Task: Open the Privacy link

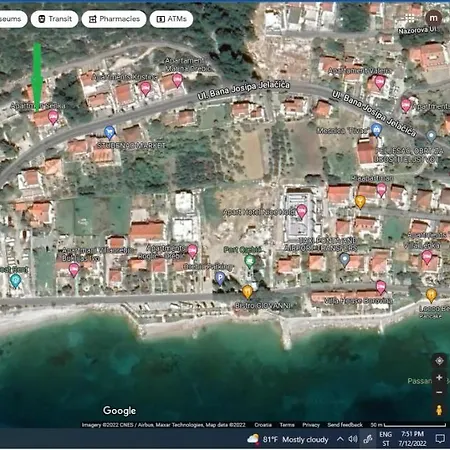Action: 311,425
